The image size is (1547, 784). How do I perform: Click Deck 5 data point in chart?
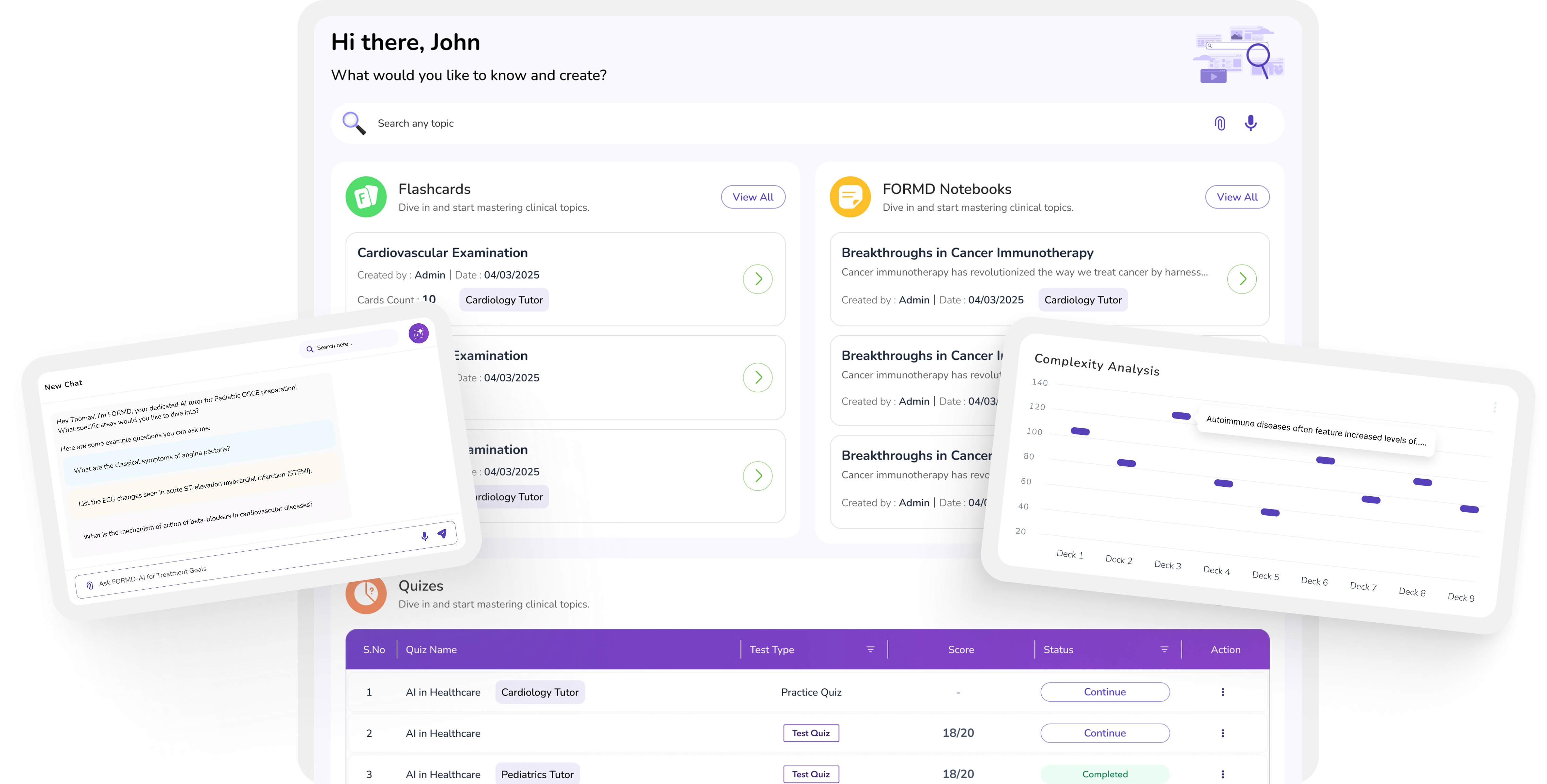(1270, 512)
